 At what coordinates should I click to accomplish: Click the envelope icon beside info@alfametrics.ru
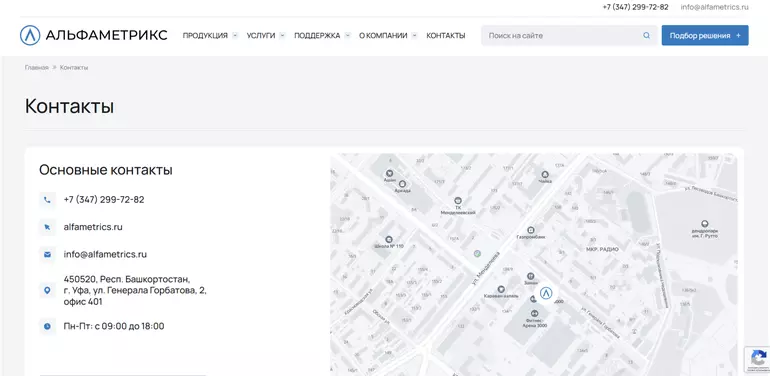(x=47, y=255)
